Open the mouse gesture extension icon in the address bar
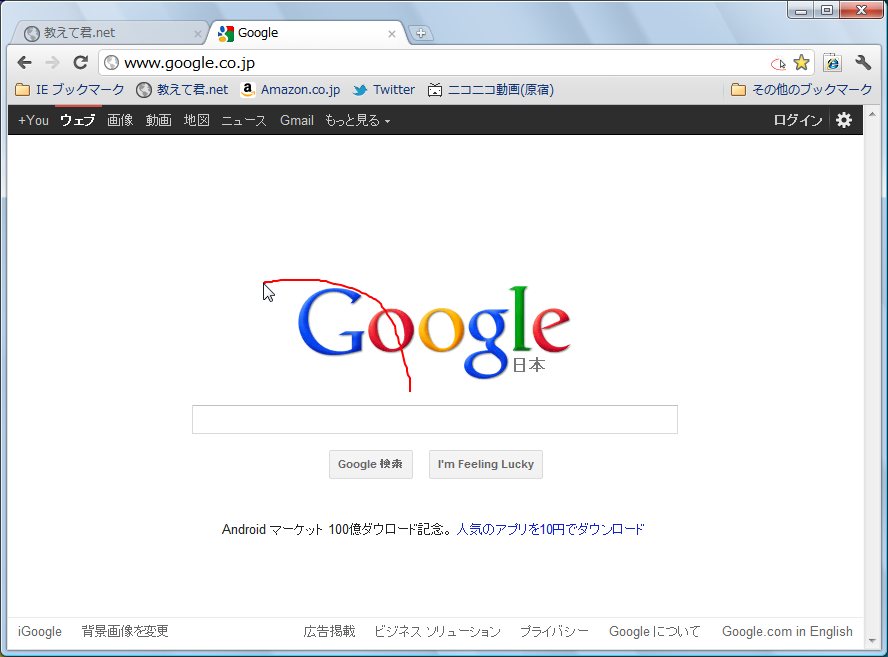Image resolution: width=888 pixels, height=657 pixels. tap(778, 63)
